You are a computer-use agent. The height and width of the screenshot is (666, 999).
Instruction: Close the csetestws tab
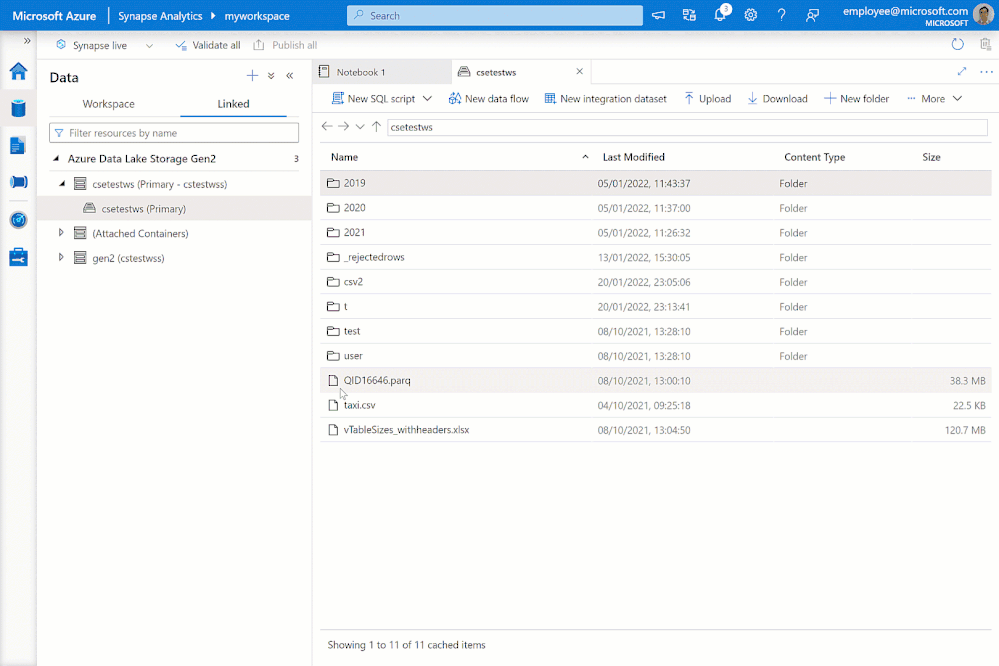[579, 71]
